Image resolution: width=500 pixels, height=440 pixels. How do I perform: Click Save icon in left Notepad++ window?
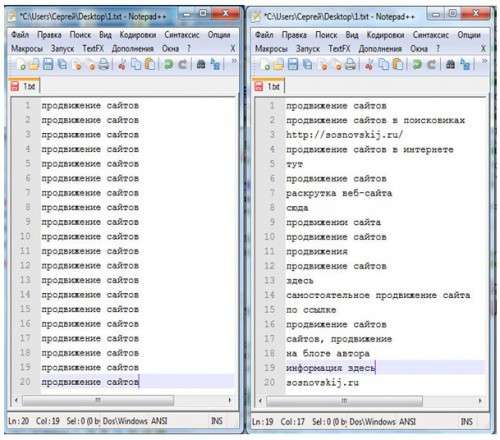48,64
